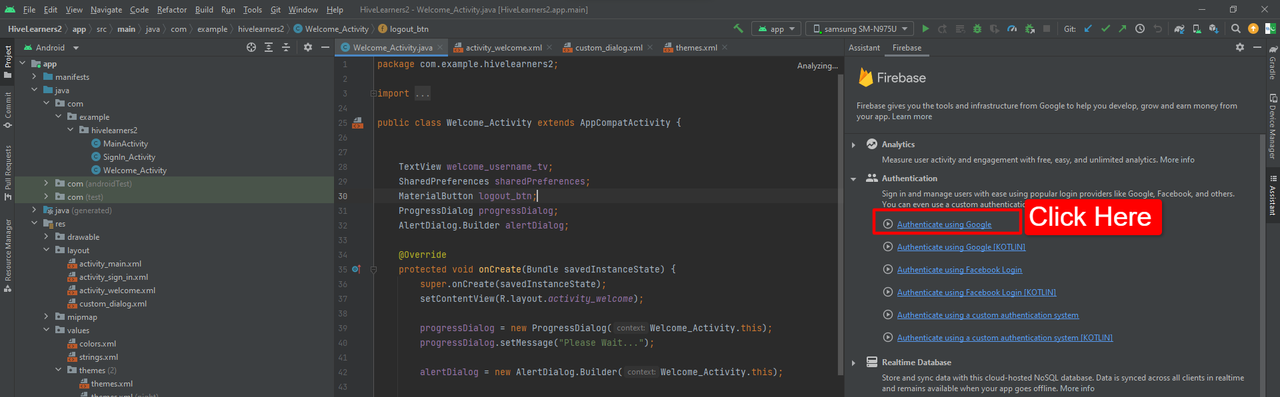The width and height of the screenshot is (1280, 397).
Task: Click Authenticate using Google [KOTLIN] link
Action: coord(962,247)
